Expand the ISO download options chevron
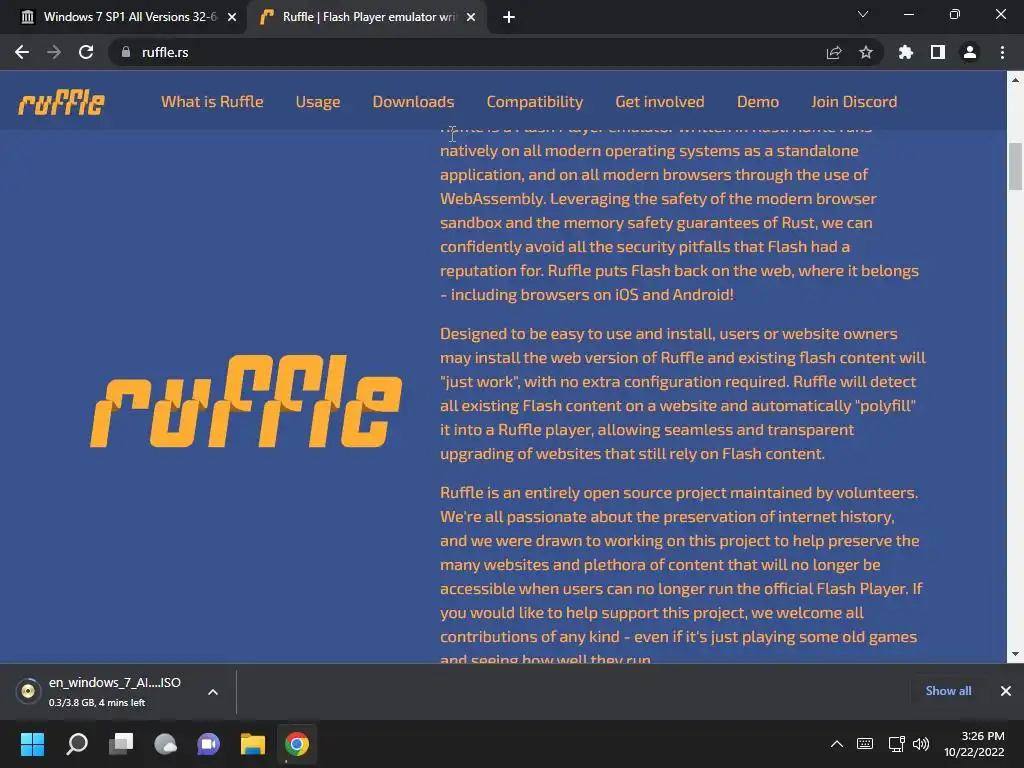The image size is (1024, 768). tap(213, 692)
